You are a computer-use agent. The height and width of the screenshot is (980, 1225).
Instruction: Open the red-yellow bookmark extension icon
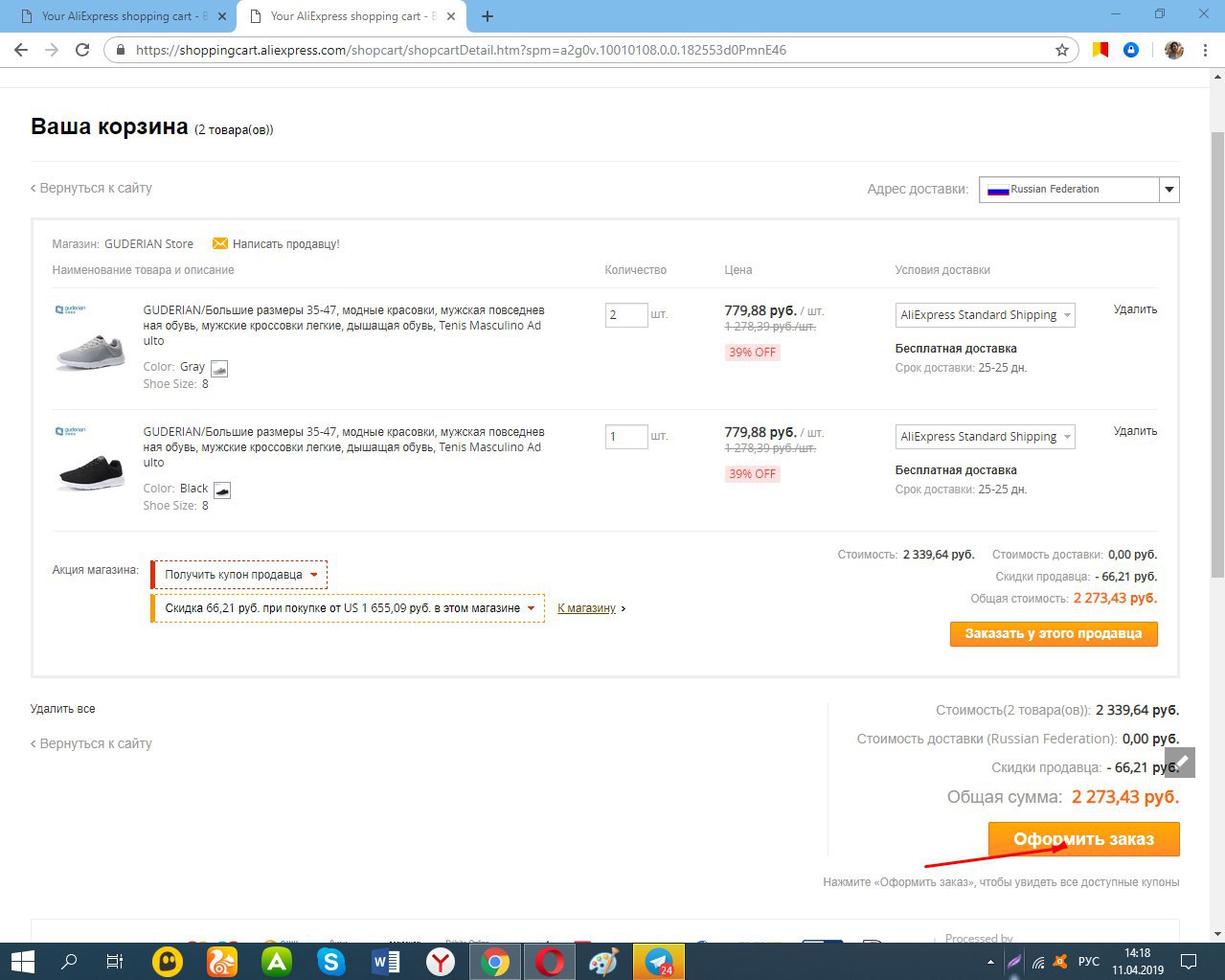pos(1100,50)
